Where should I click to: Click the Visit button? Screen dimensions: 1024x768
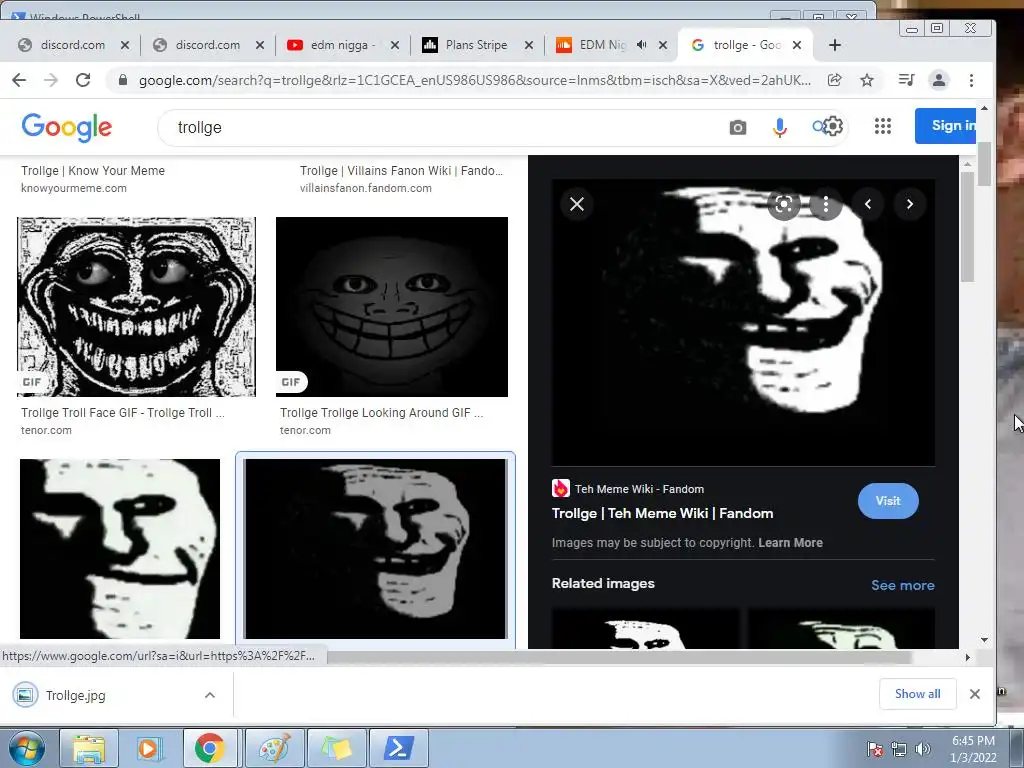[x=888, y=501]
